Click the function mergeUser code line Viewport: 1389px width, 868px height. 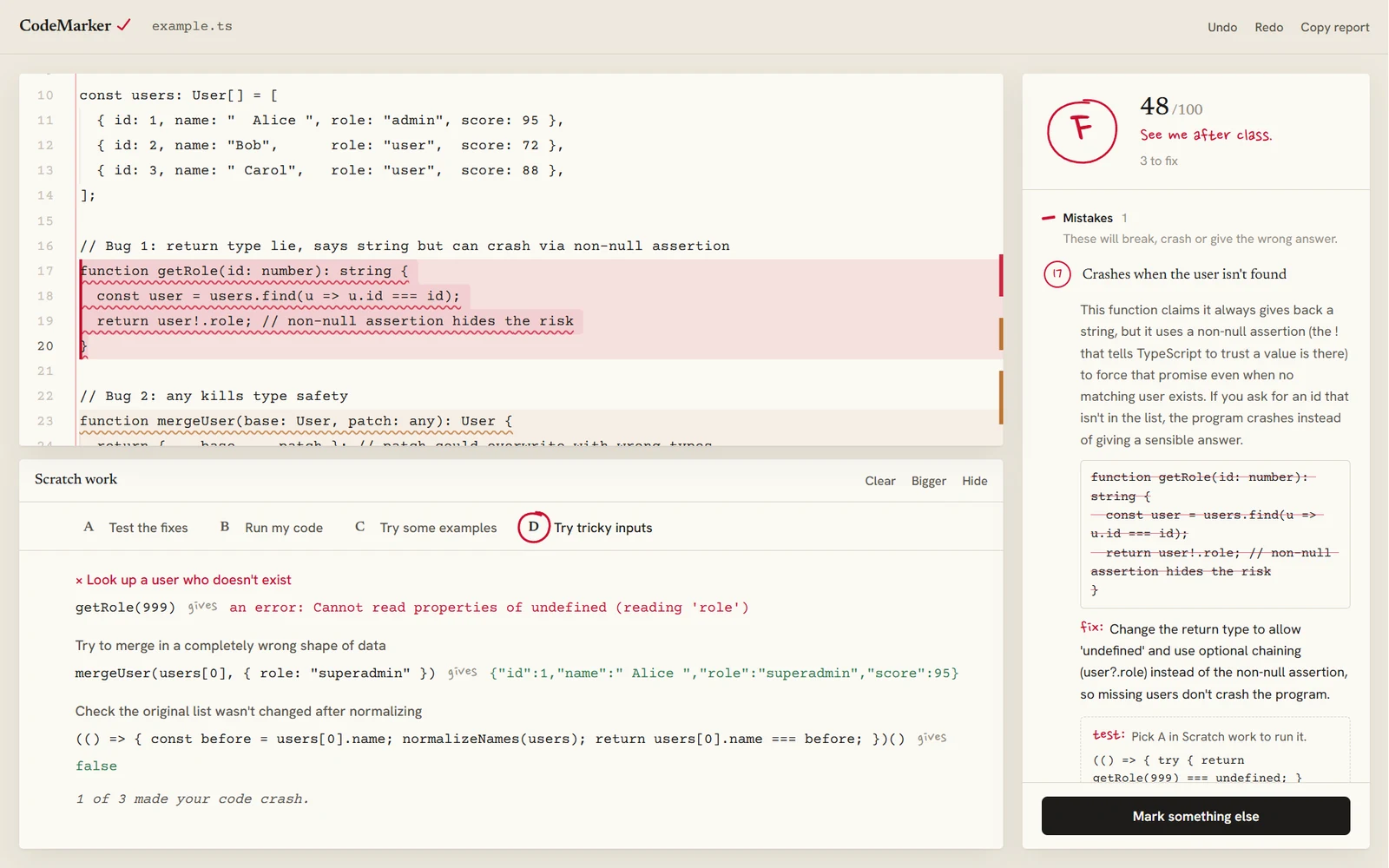tap(296, 421)
